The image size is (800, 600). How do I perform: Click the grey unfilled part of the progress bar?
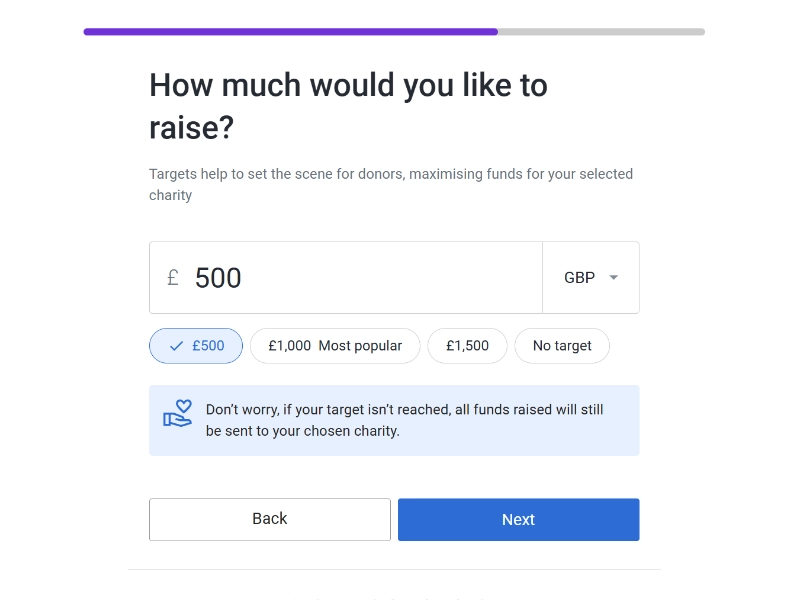click(601, 32)
